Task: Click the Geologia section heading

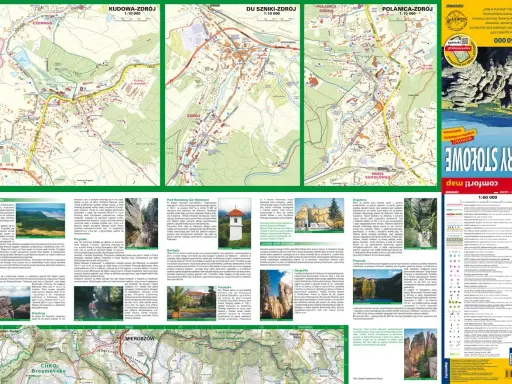Action: [173, 250]
